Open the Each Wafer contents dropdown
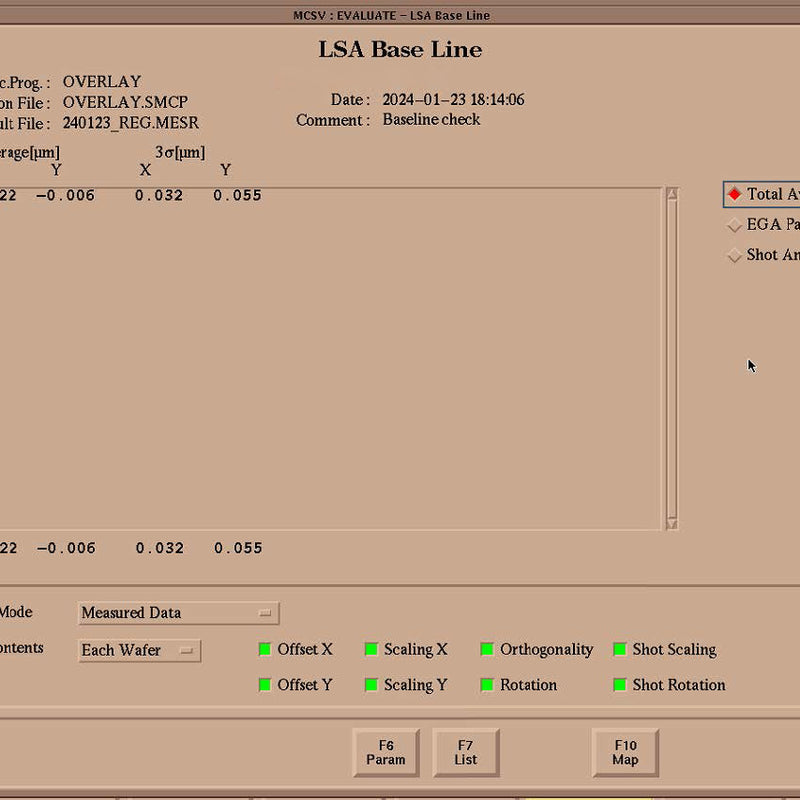Viewport: 800px width, 800px height. [138, 650]
